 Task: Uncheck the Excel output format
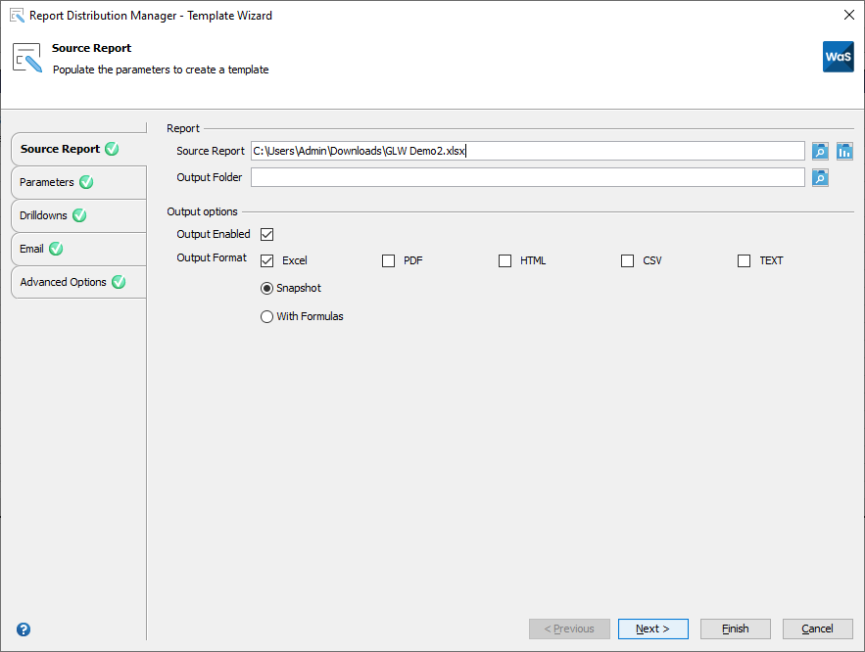tap(266, 260)
